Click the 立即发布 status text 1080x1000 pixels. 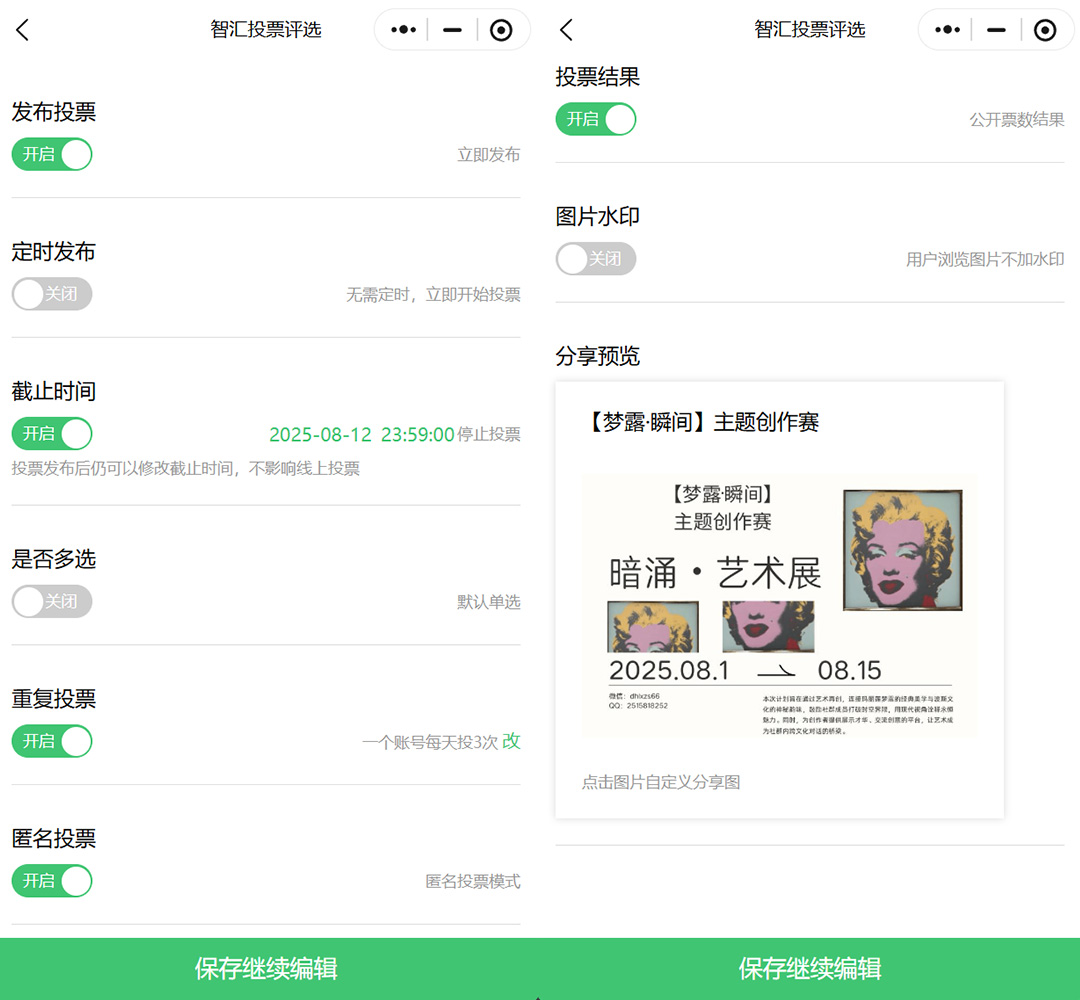click(x=489, y=154)
